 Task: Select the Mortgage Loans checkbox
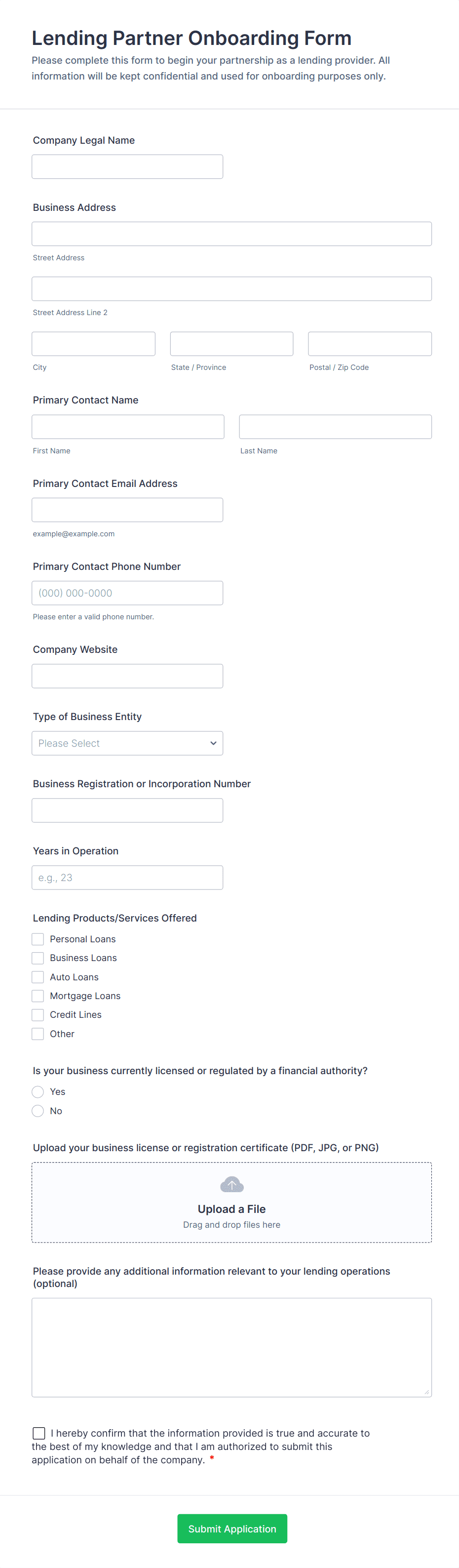(38, 996)
